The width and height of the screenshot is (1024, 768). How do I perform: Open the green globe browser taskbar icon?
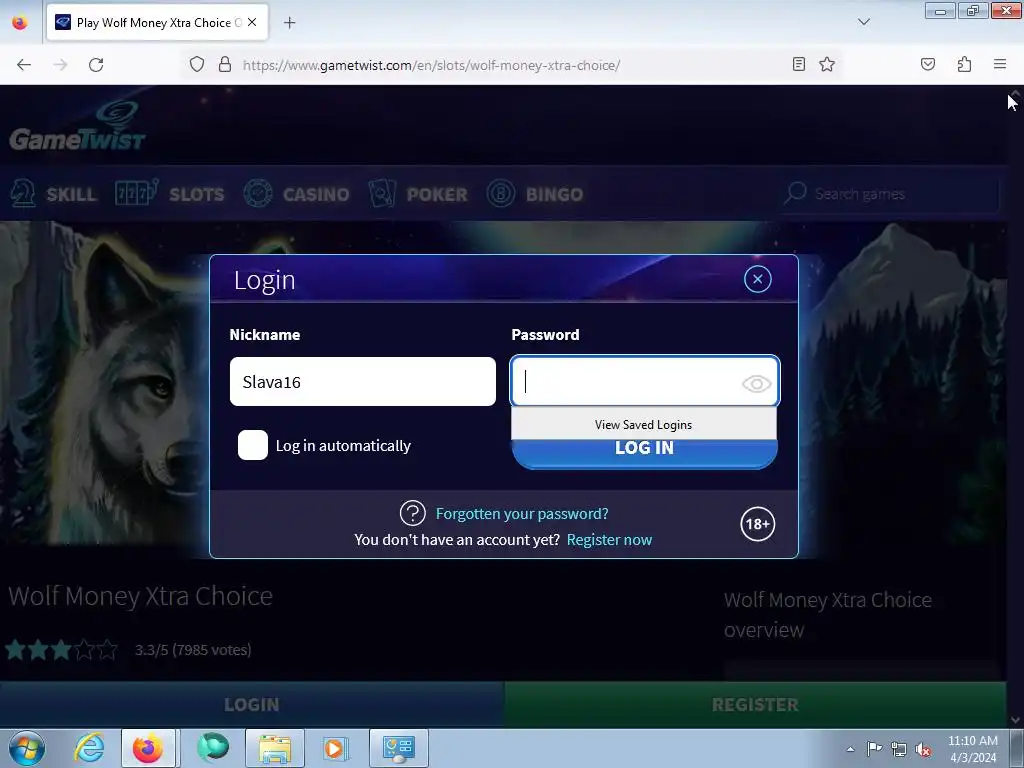213,748
